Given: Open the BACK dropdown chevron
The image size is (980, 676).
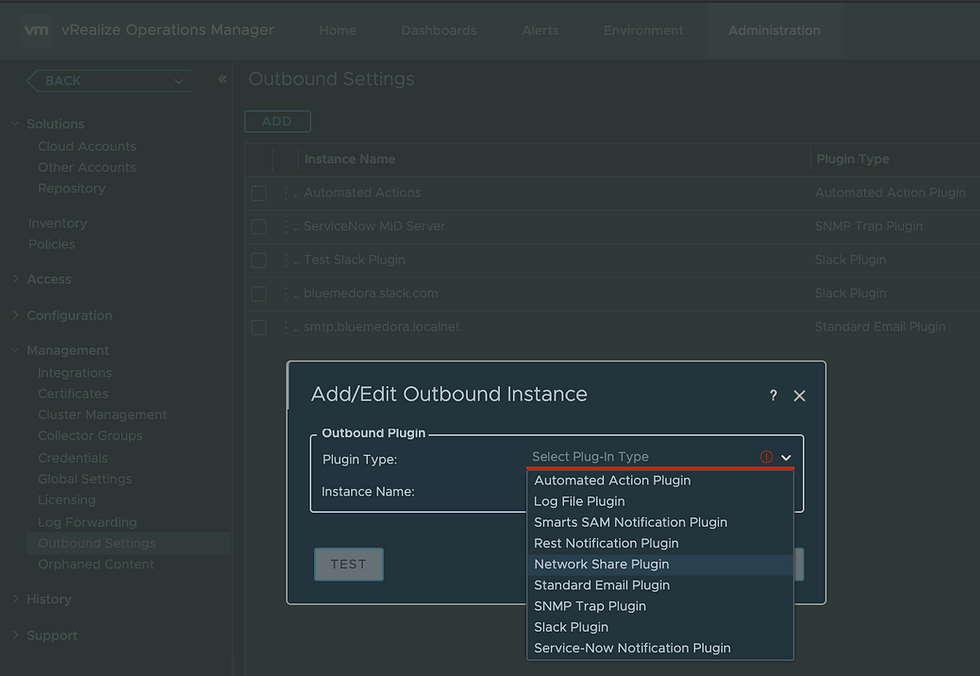Looking at the screenshot, I should (x=179, y=81).
